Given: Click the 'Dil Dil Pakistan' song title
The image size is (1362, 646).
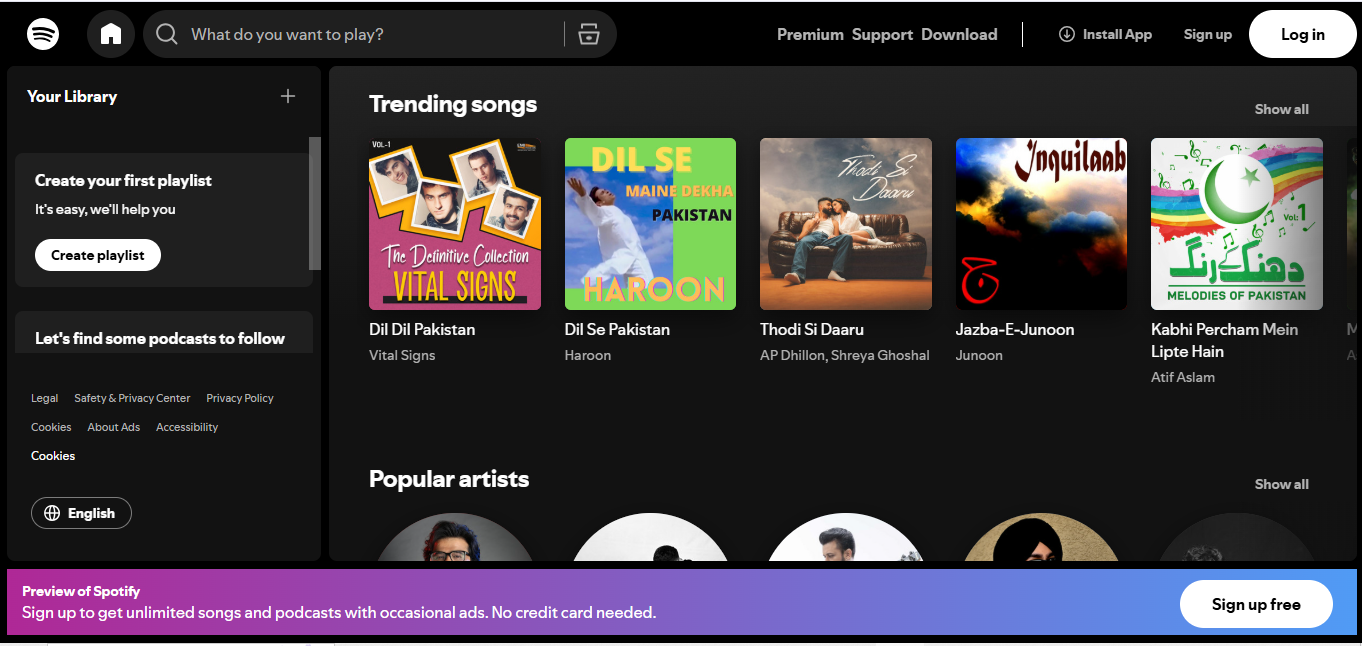Looking at the screenshot, I should point(422,329).
